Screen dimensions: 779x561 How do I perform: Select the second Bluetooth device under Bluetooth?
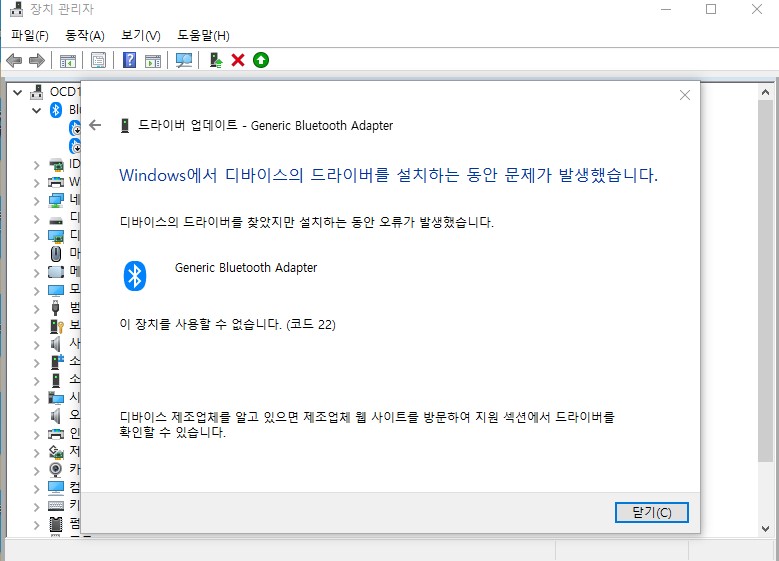pyautogui.click(x=76, y=146)
